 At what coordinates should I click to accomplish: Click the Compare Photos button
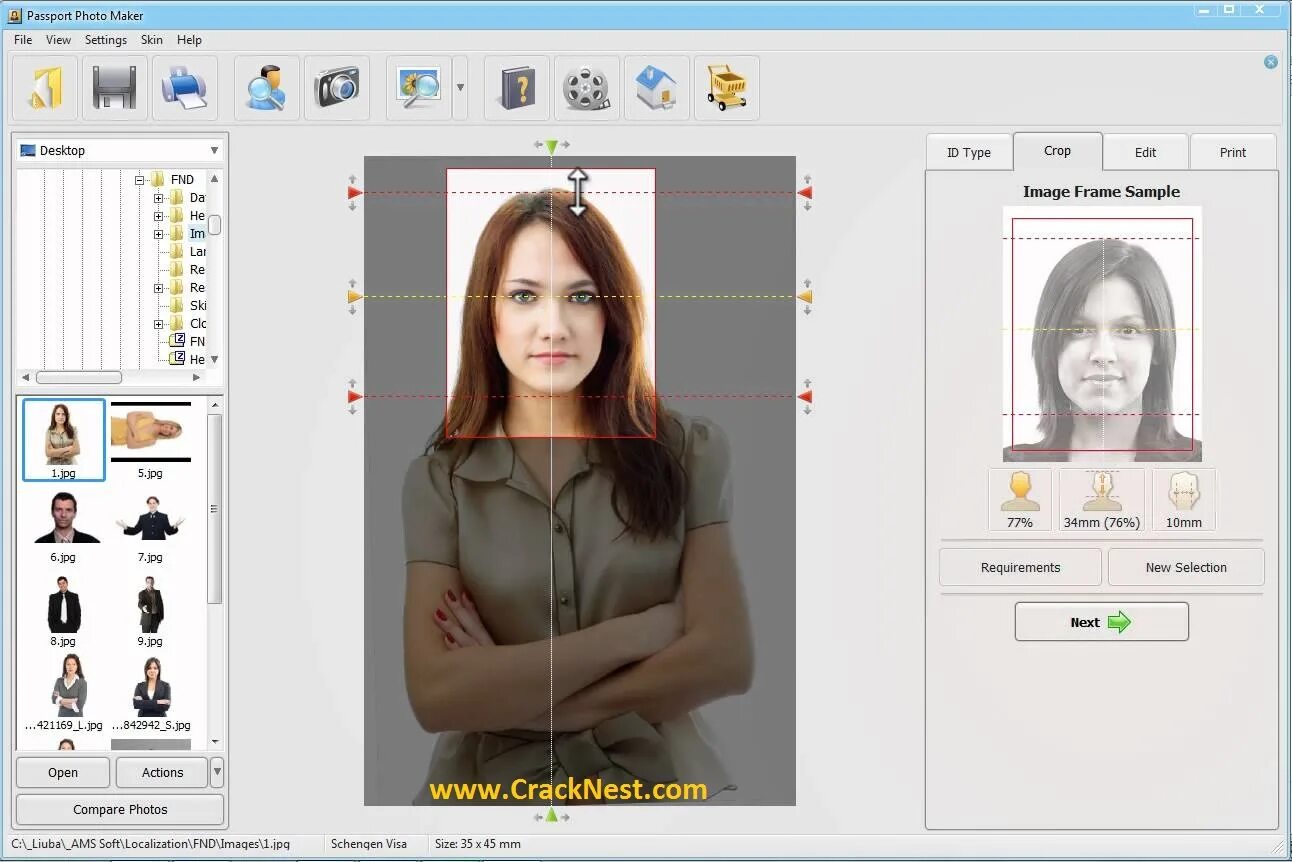coord(120,809)
